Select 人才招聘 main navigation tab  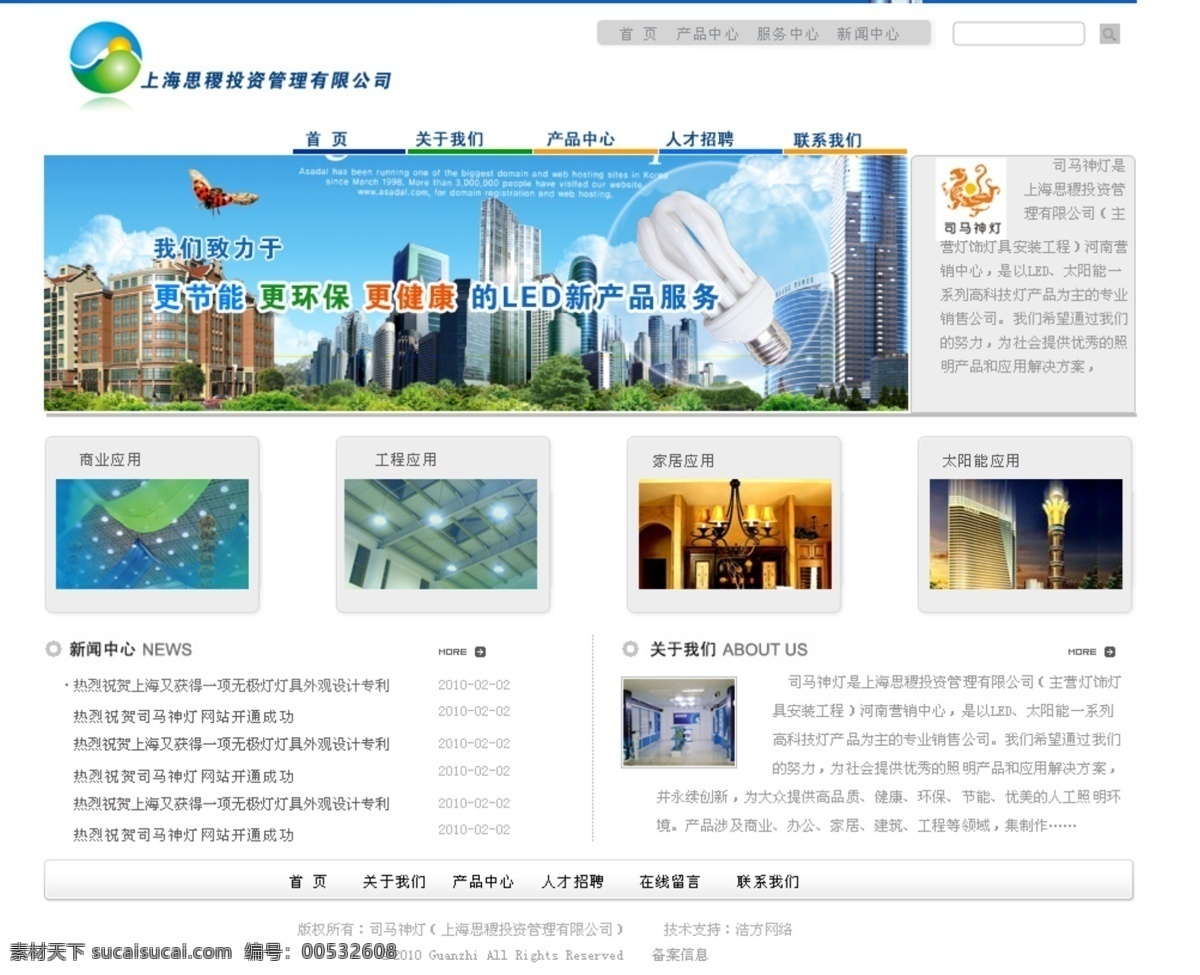(700, 140)
